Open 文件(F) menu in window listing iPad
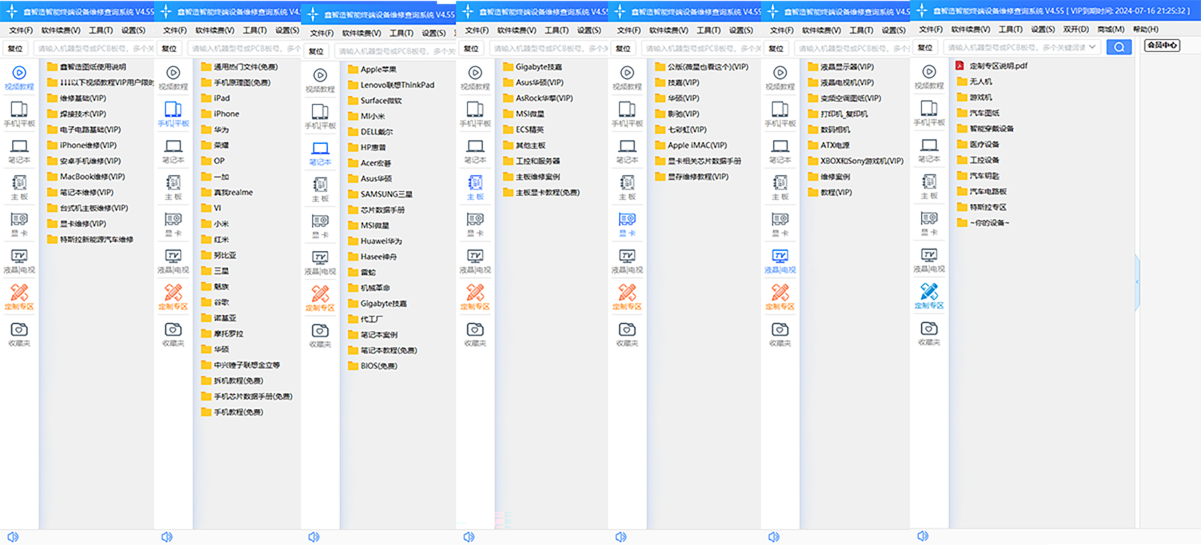Viewport: 1201px width, 545px height. click(175, 30)
